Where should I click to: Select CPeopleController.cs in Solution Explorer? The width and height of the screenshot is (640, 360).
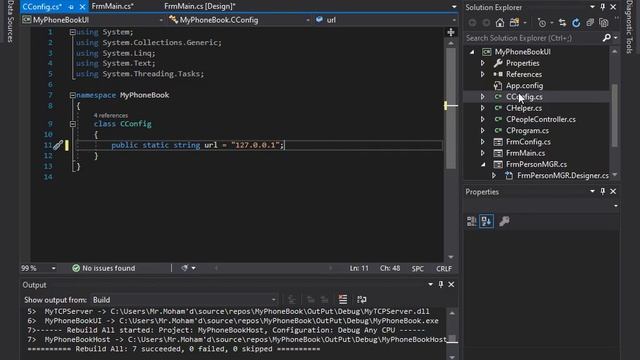pos(541,120)
